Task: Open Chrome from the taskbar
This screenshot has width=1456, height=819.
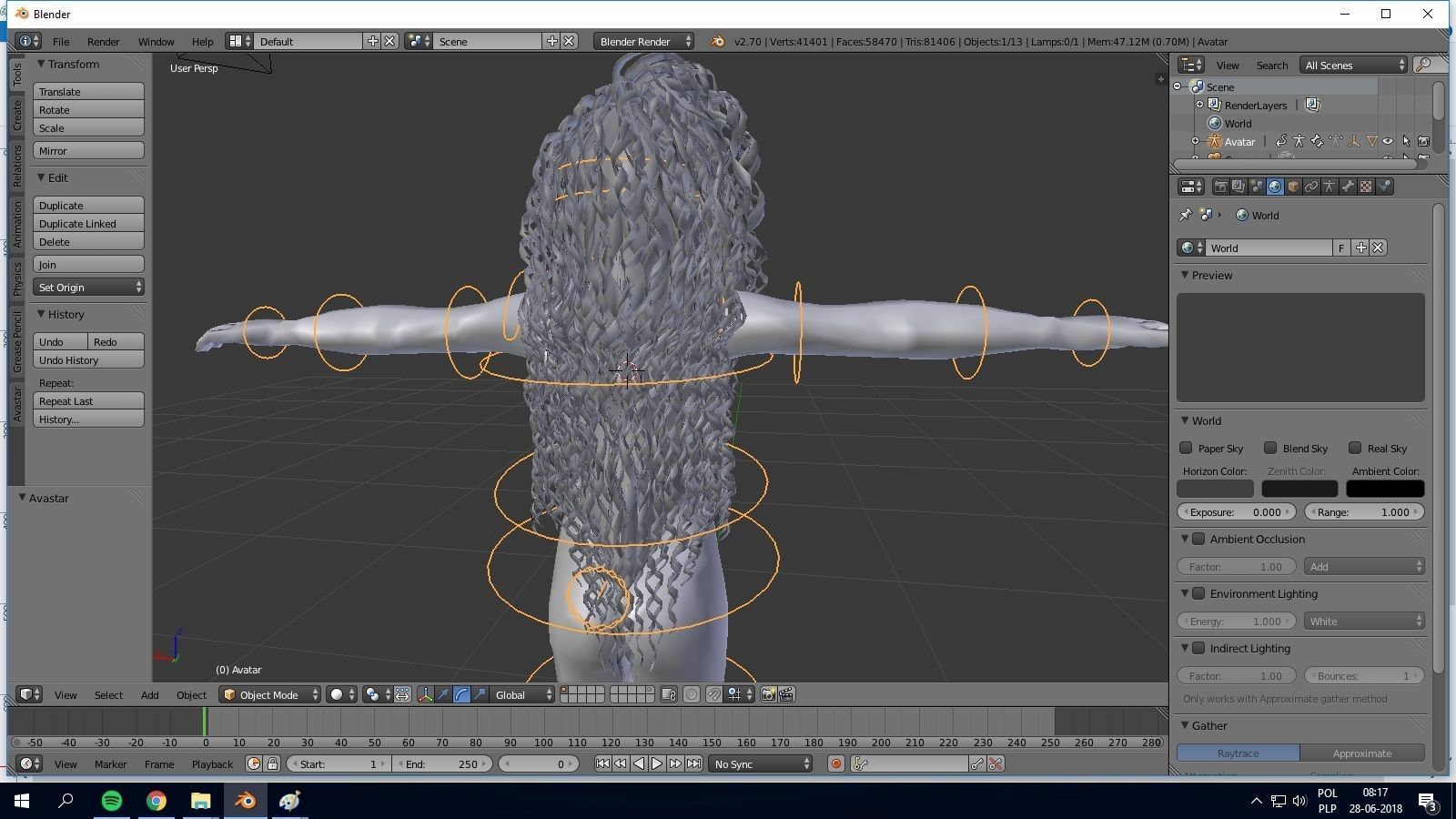Action: (x=157, y=801)
